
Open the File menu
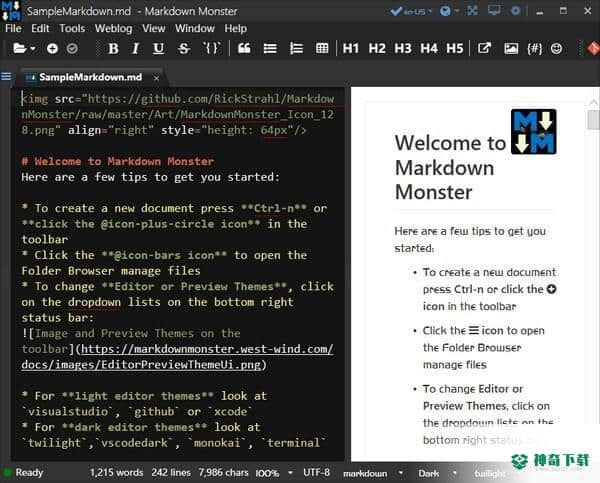click(13, 29)
